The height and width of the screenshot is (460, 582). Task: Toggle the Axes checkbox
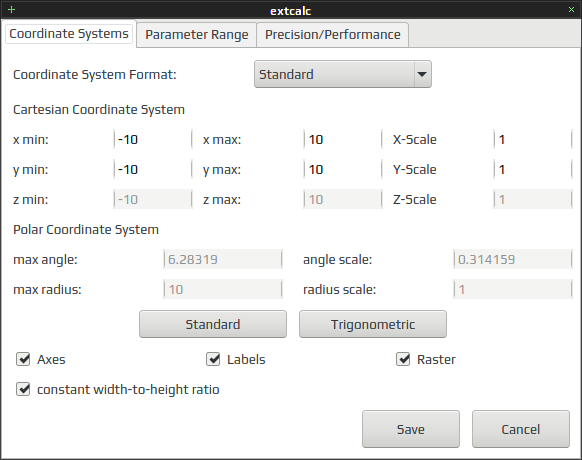(23, 359)
